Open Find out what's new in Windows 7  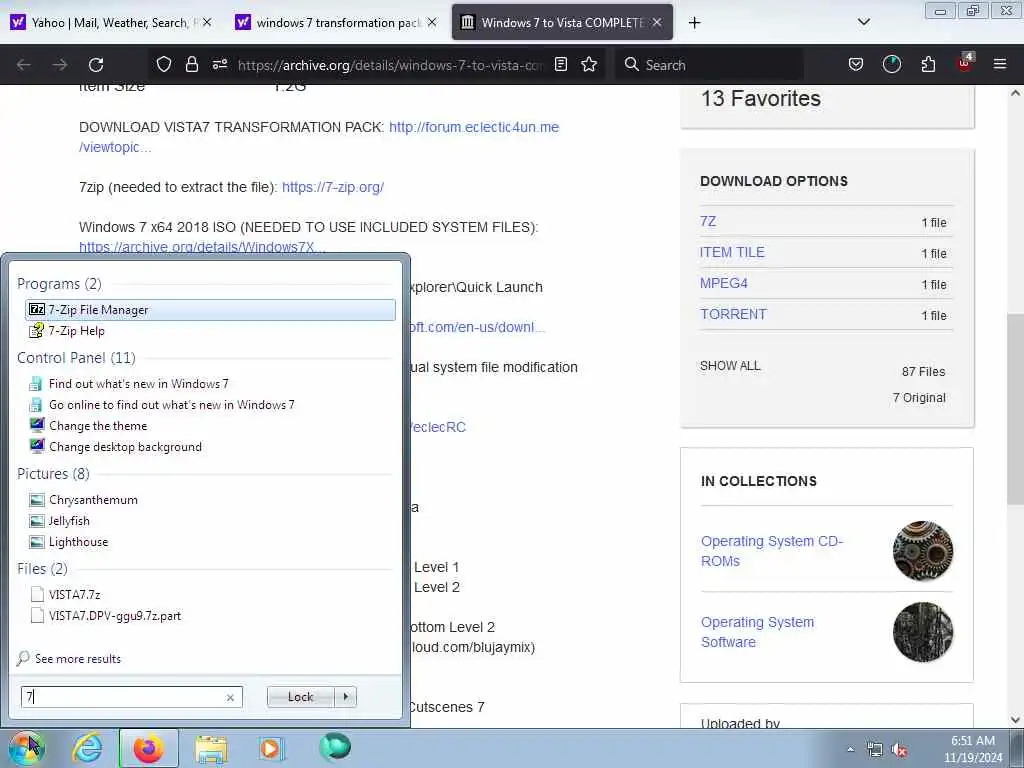coord(138,383)
